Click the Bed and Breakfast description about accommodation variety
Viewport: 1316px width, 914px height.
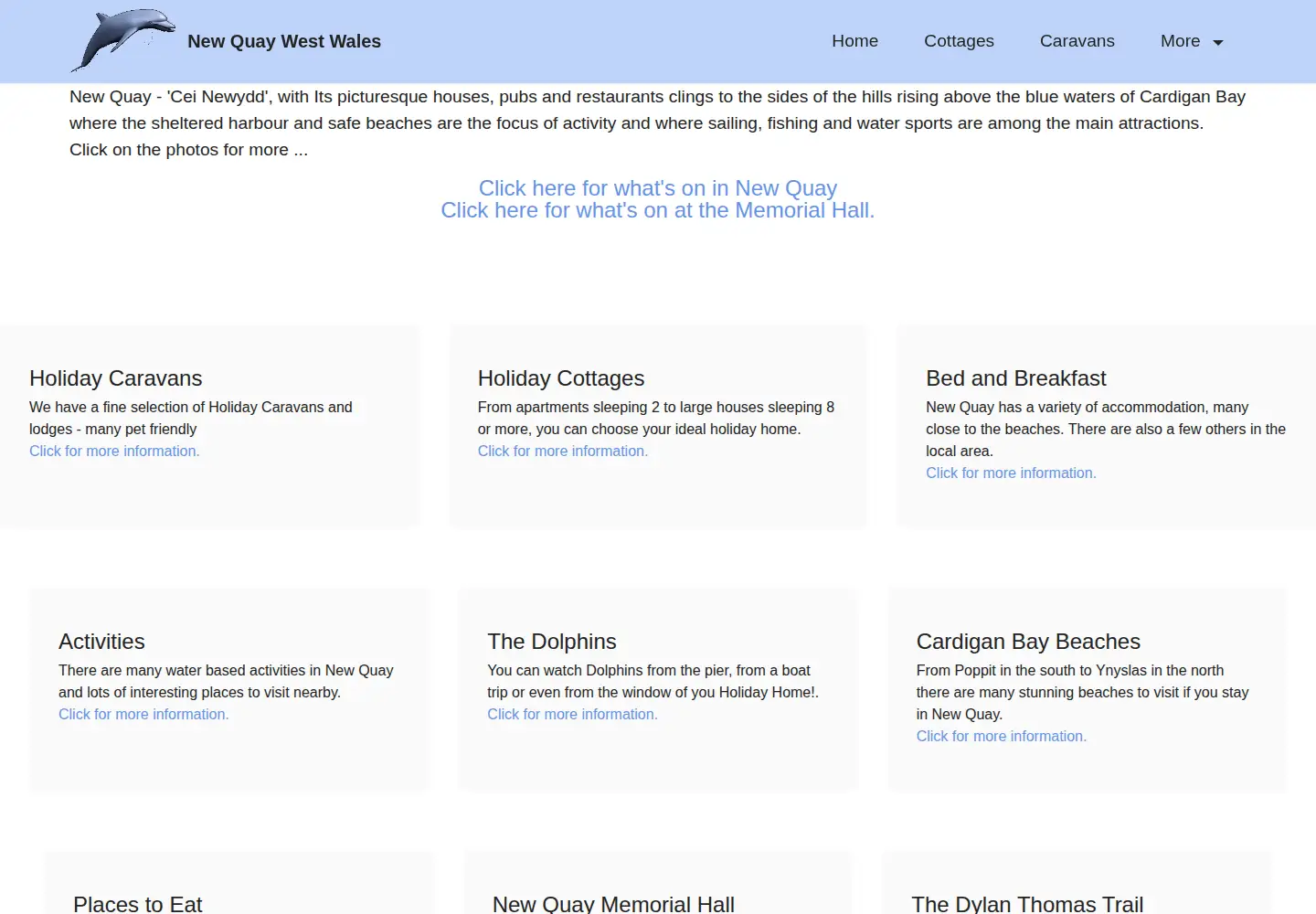[1106, 429]
